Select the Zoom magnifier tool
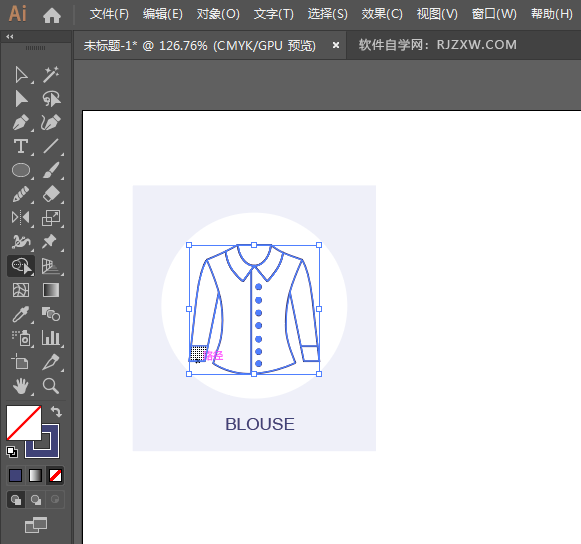This screenshot has width=581, height=544. pos(51,386)
